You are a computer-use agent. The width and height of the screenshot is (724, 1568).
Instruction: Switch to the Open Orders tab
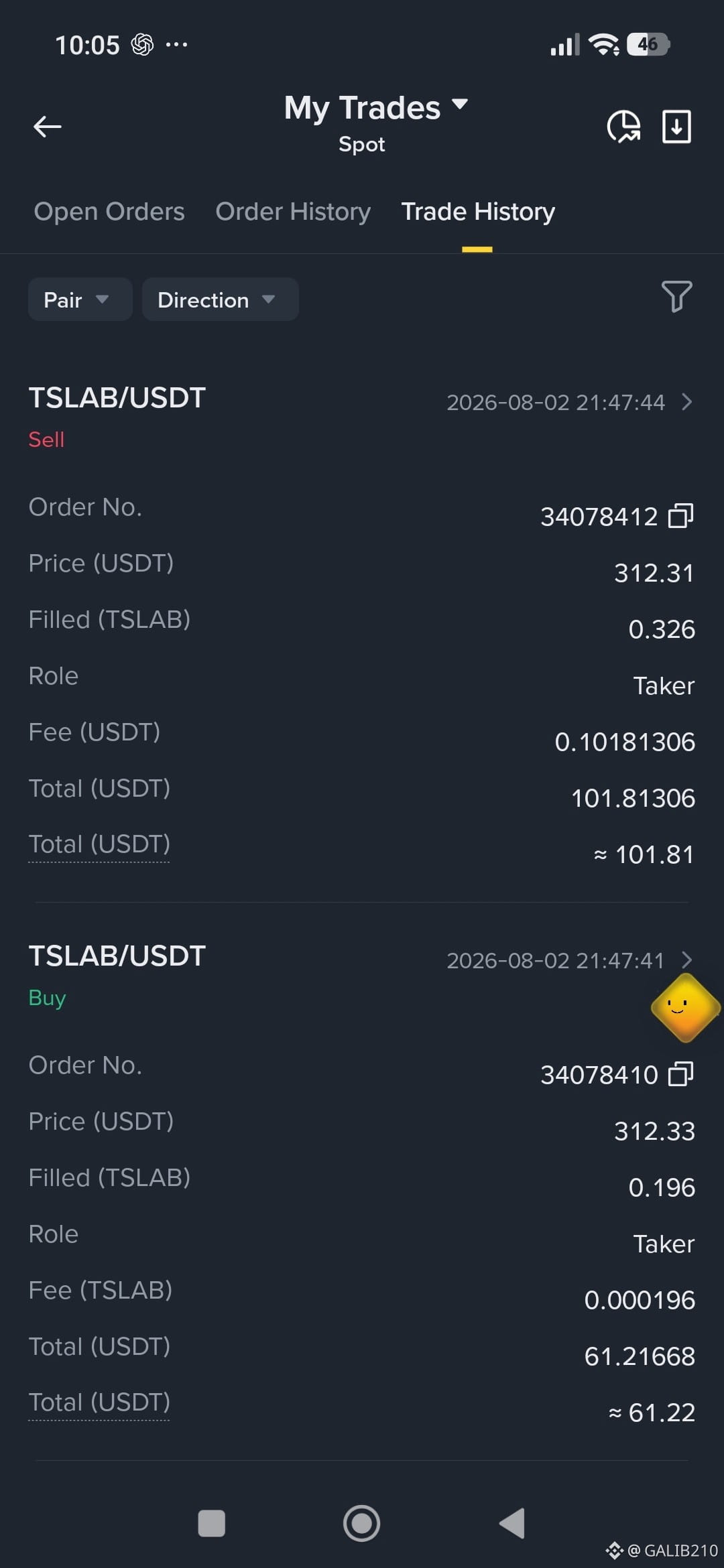pyautogui.click(x=109, y=212)
